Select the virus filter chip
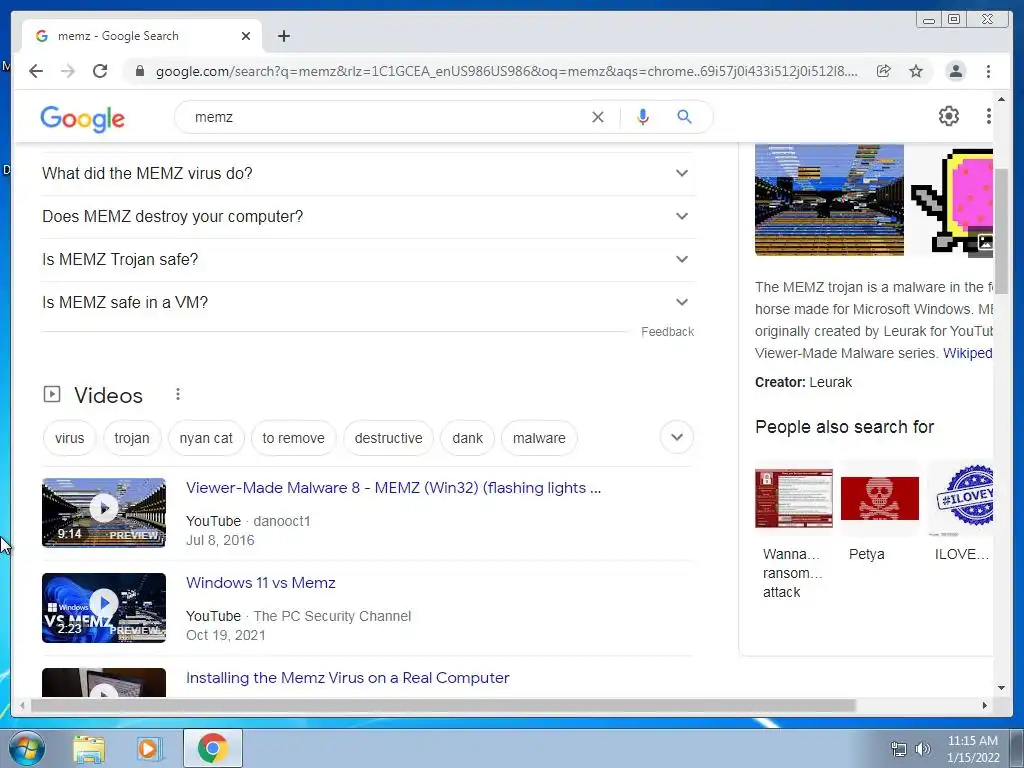The image size is (1024, 768). (x=69, y=438)
